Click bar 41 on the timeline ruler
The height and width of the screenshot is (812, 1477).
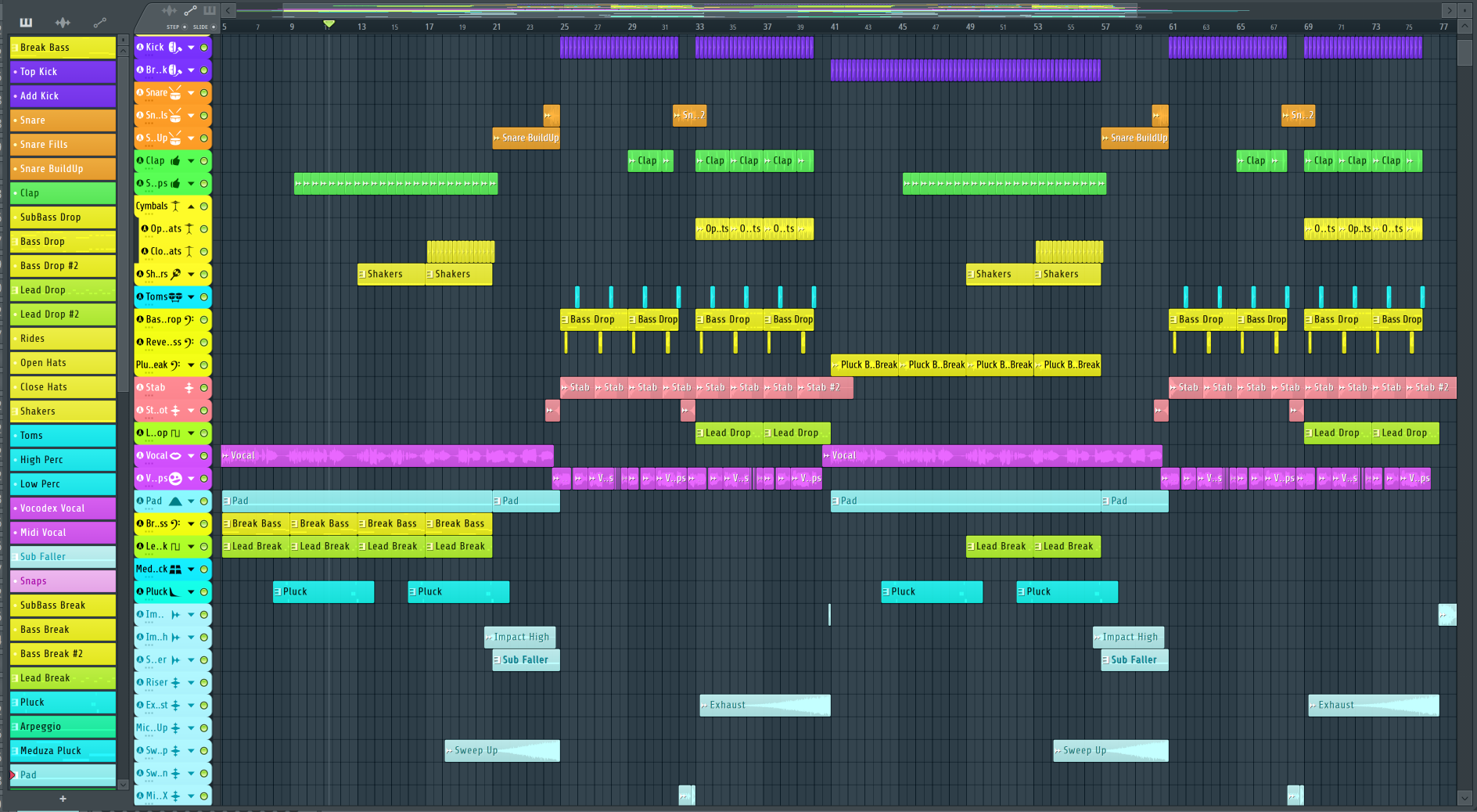(835, 27)
